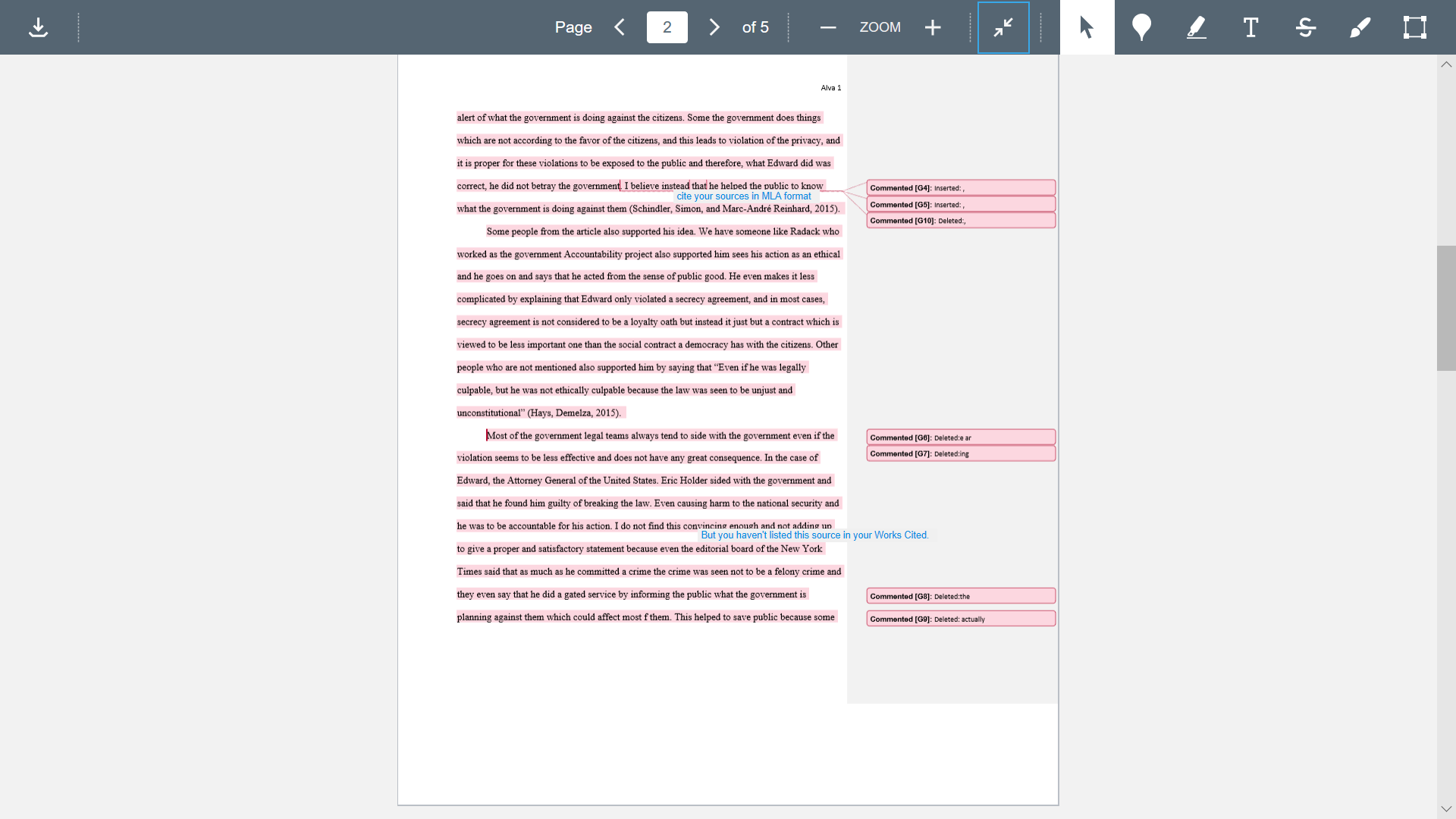Go to the previous page arrow
Viewport: 1456px width, 819px height.
[x=620, y=27]
